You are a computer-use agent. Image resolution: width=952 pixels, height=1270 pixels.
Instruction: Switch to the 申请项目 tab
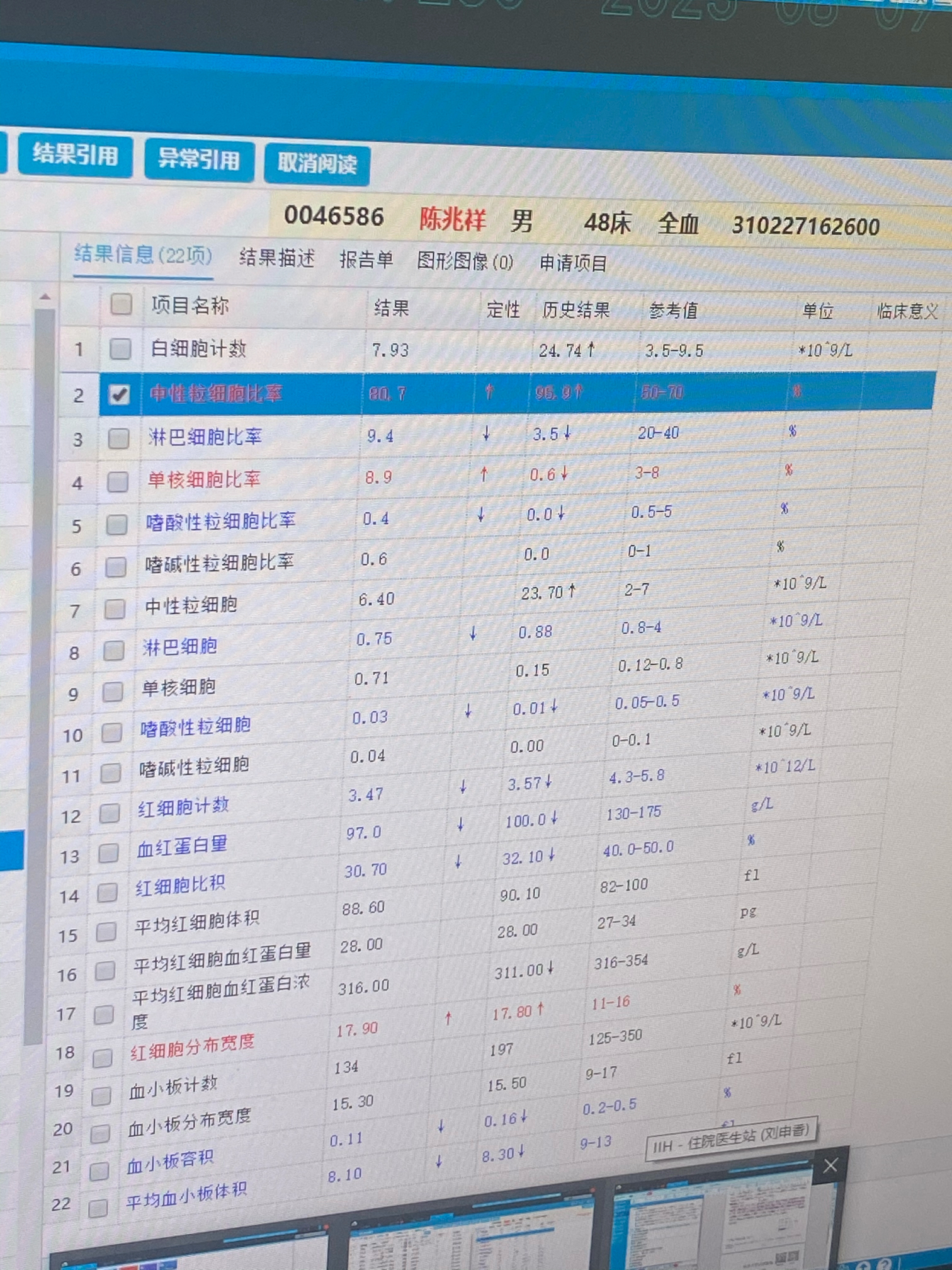573,263
